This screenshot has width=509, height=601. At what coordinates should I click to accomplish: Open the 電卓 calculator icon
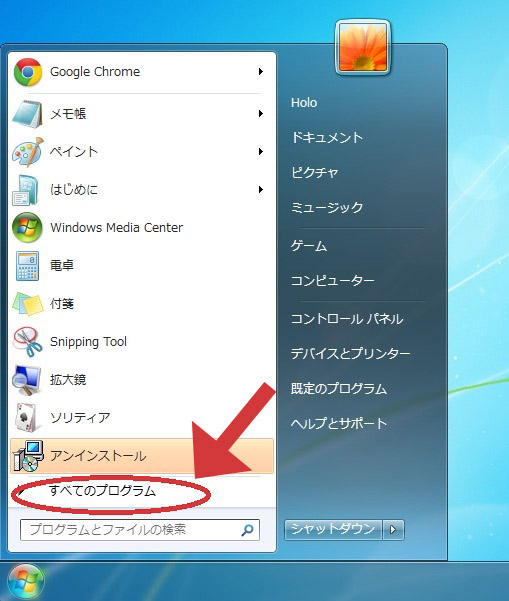(27, 266)
